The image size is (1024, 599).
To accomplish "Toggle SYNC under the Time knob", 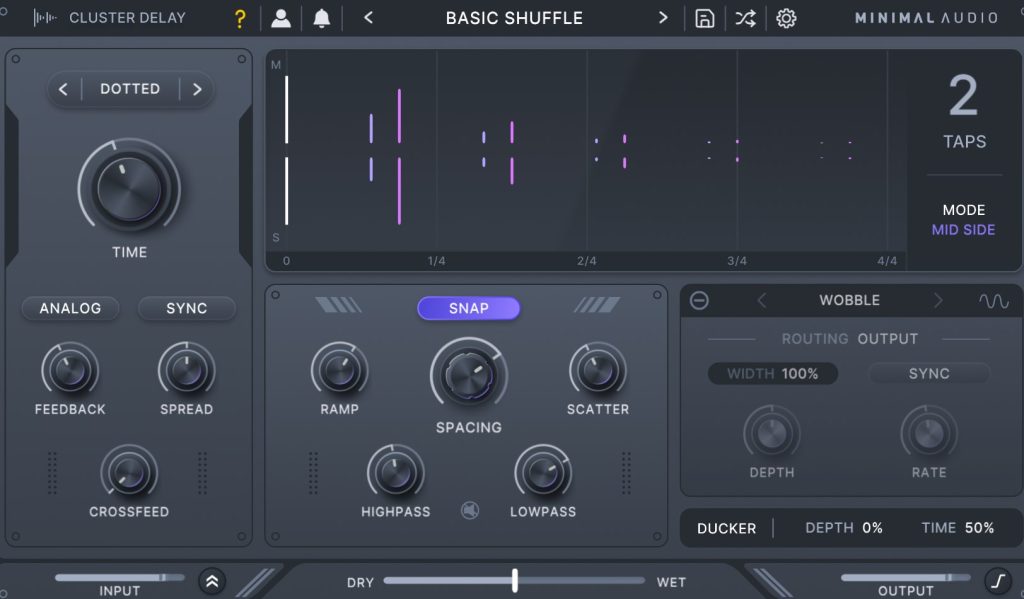I will click(186, 308).
